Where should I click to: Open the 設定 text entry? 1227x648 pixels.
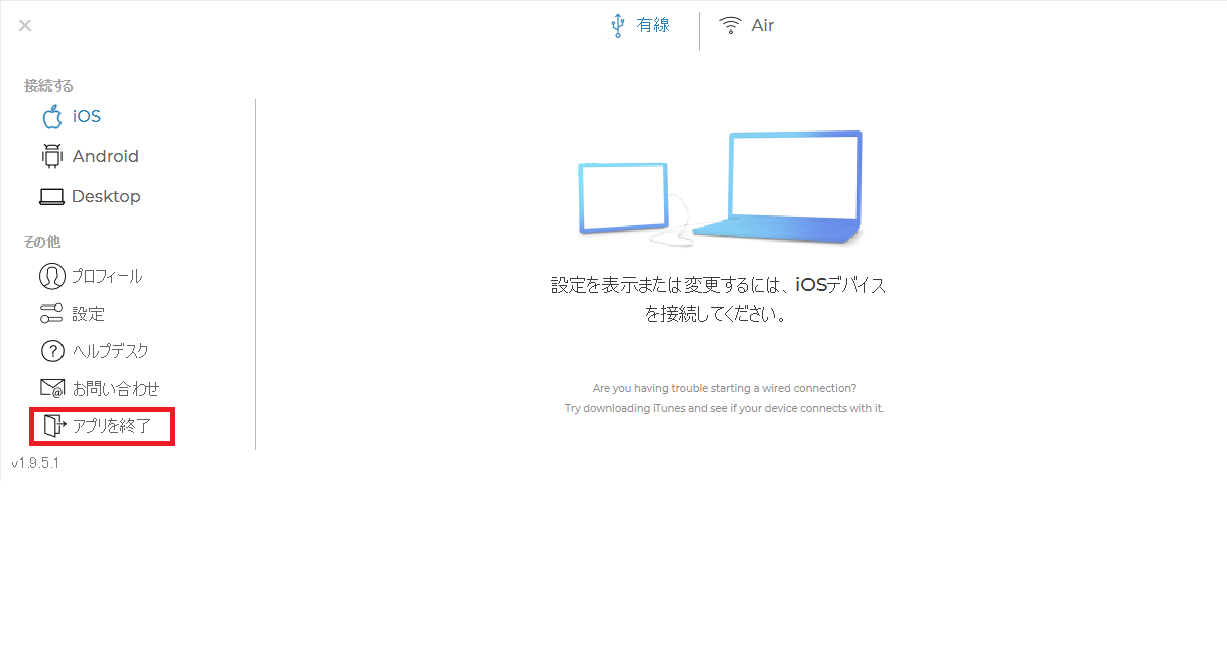tap(89, 314)
